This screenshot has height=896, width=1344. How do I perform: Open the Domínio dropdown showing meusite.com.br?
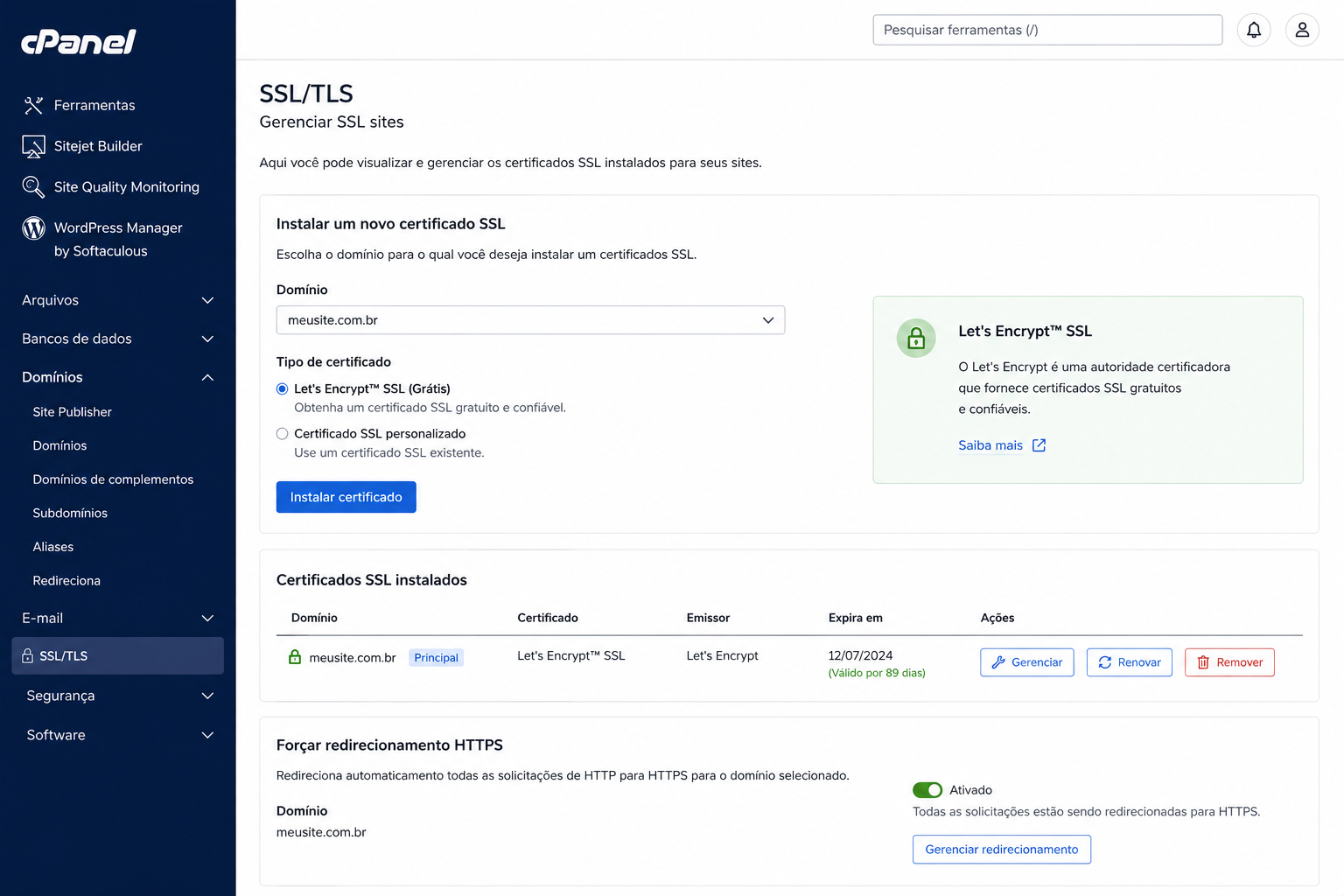point(530,320)
